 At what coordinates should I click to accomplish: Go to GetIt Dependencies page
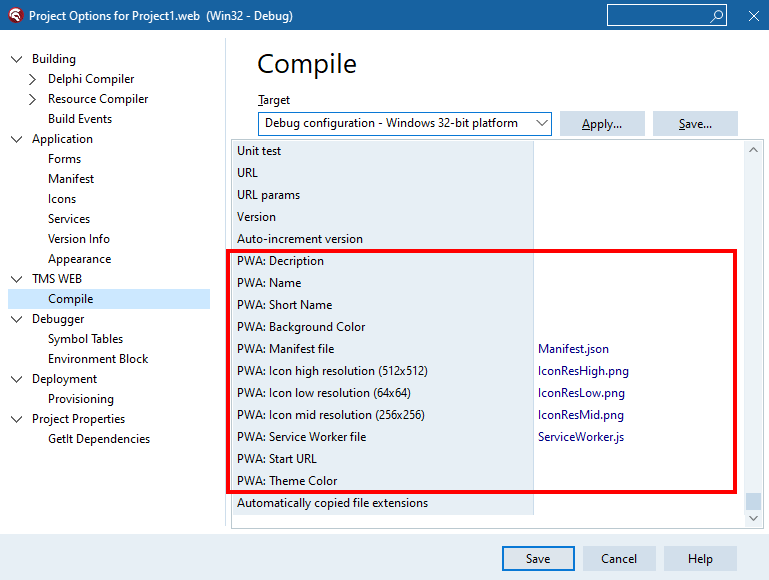click(x=99, y=439)
